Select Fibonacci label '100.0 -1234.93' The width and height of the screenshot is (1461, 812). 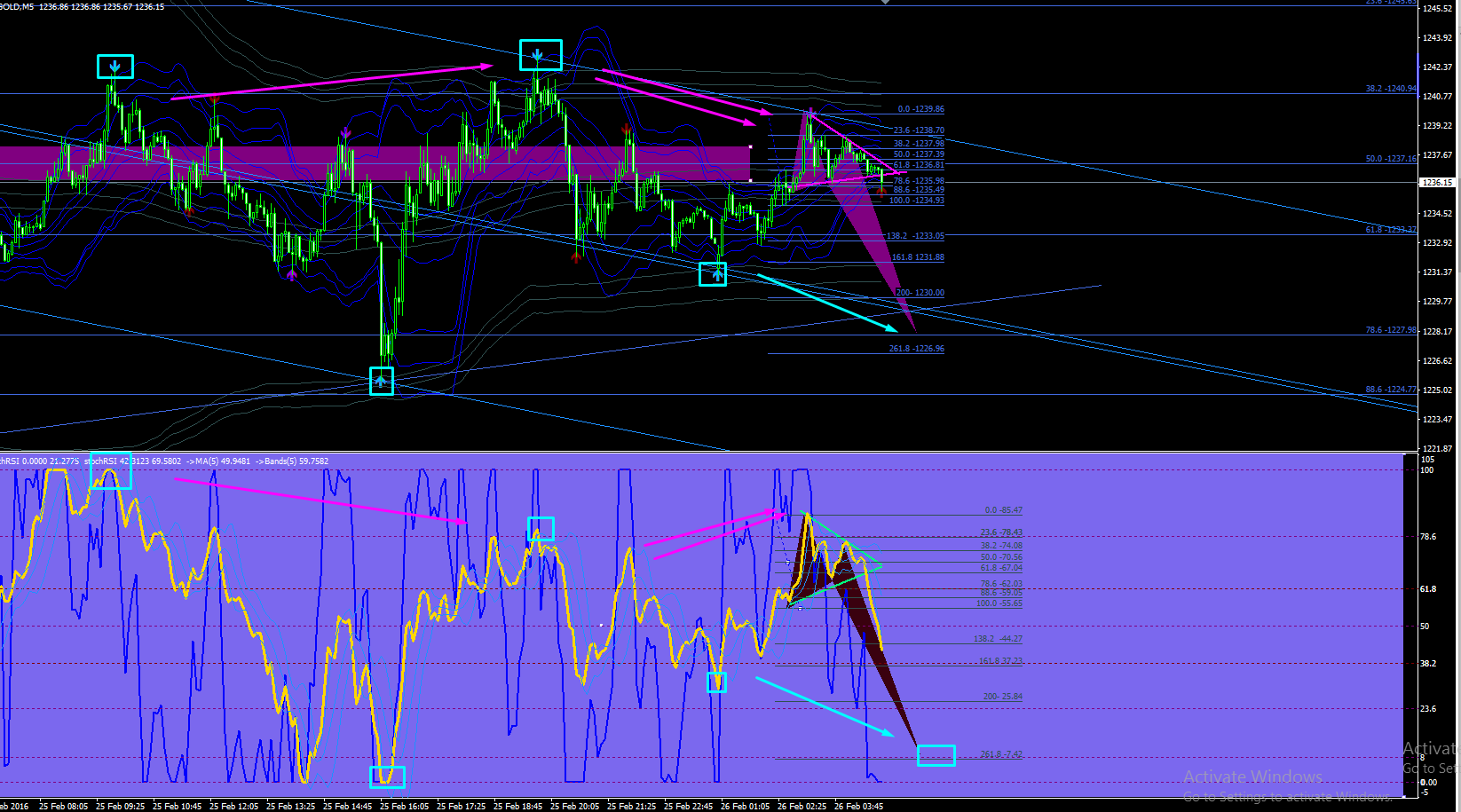tap(917, 201)
